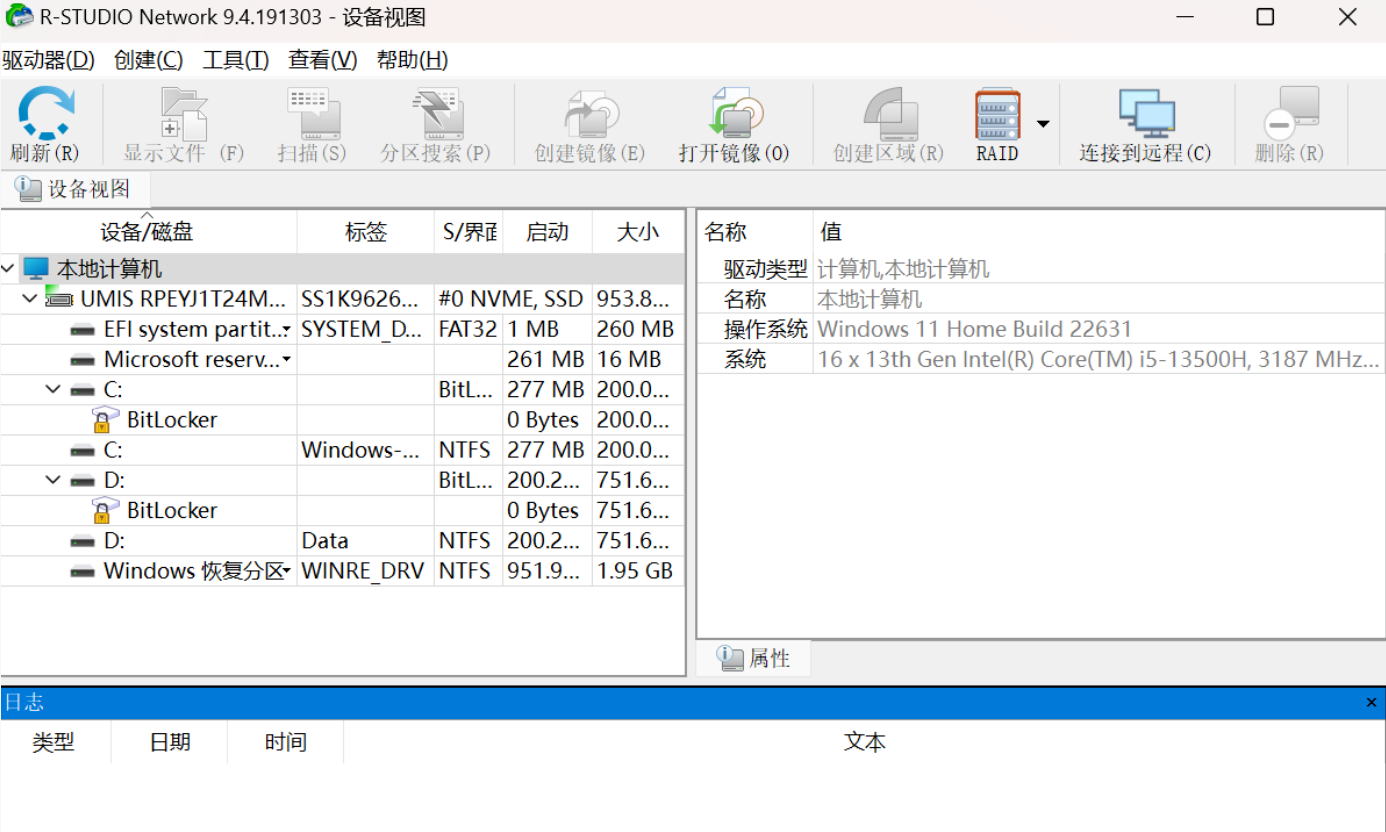The image size is (1386, 832).
Task: Collapse the 本地计算机 tree node
Action: click(x=9, y=269)
